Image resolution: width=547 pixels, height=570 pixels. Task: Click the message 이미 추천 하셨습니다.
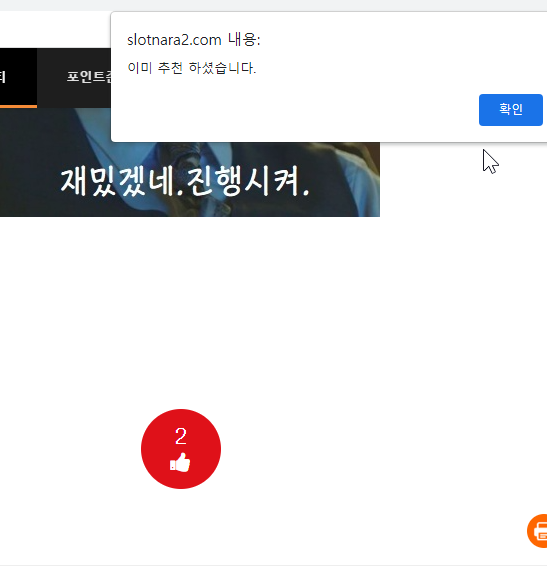[x=192, y=68]
